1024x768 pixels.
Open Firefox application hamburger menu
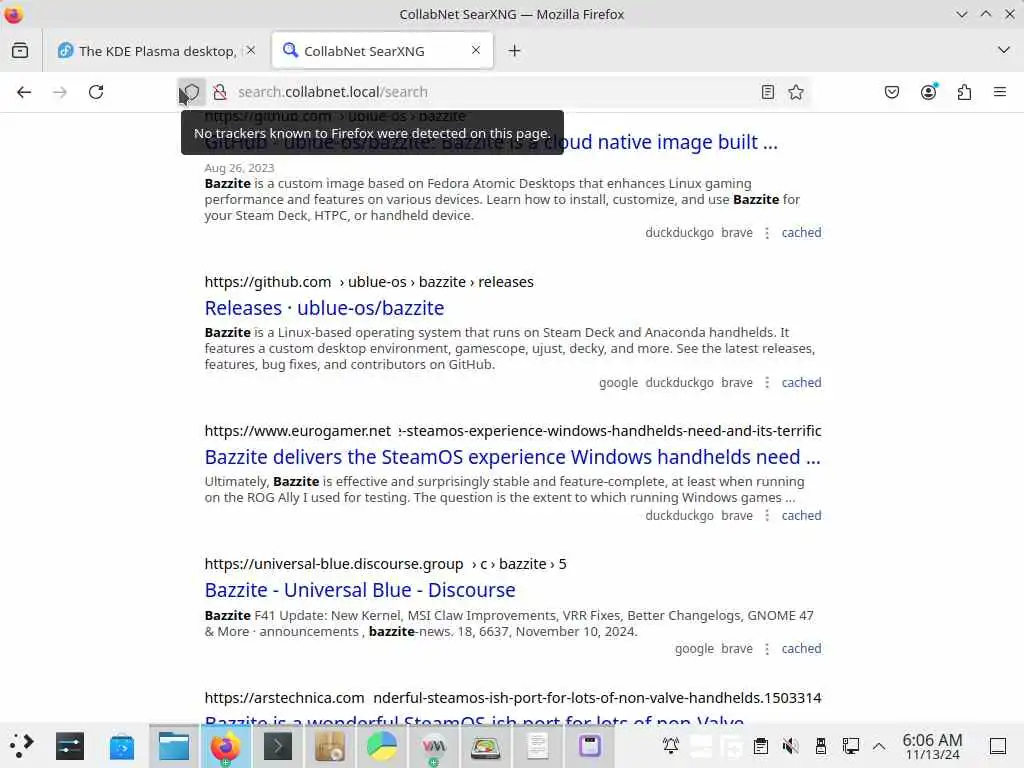coord(1000,92)
